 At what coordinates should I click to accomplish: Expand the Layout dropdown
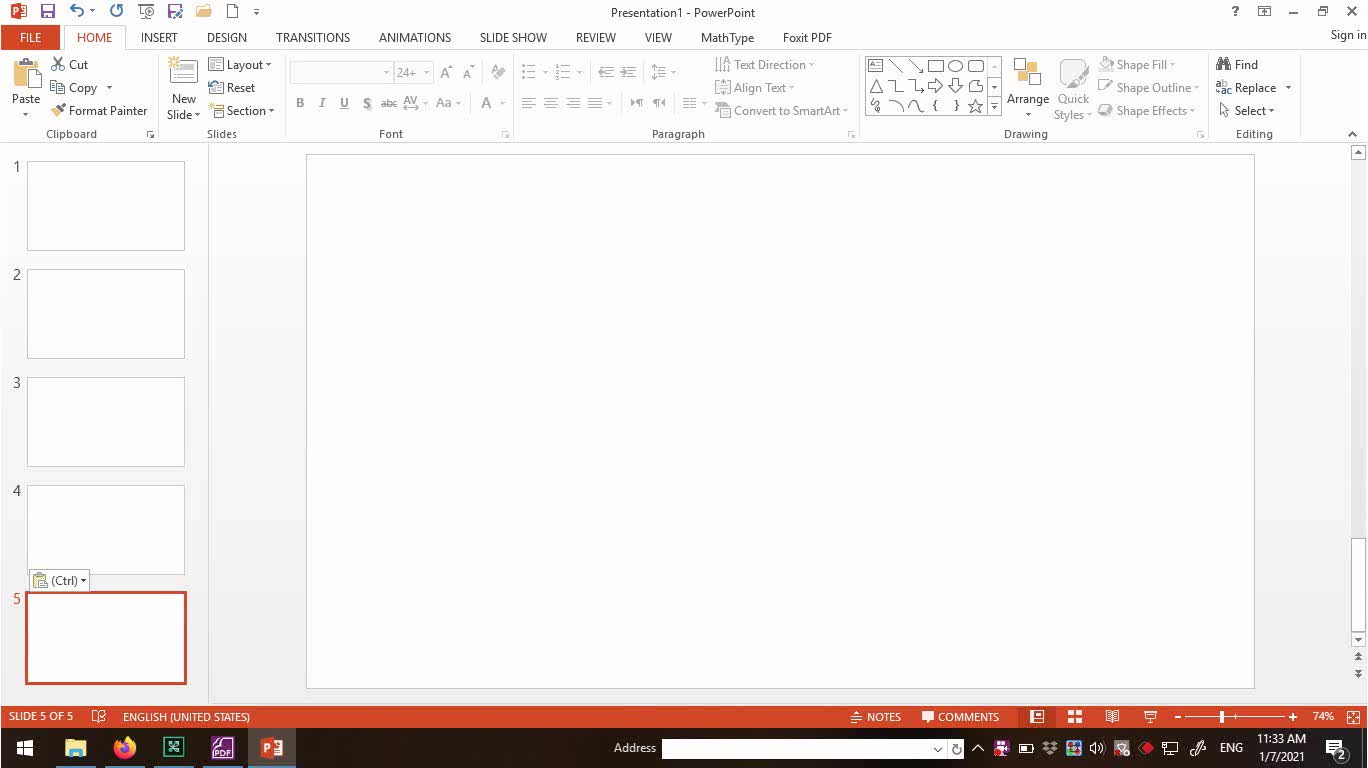click(241, 65)
